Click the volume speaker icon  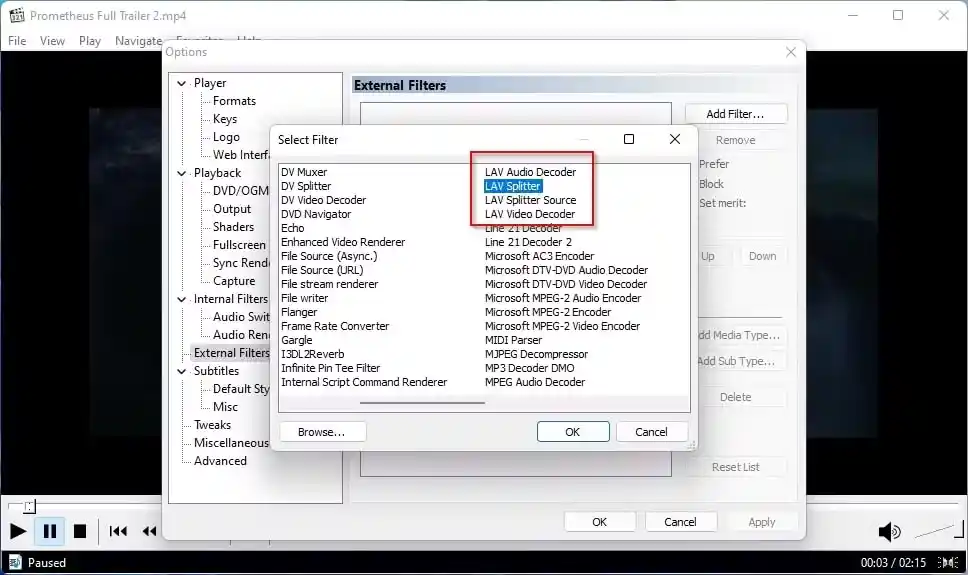pos(888,531)
